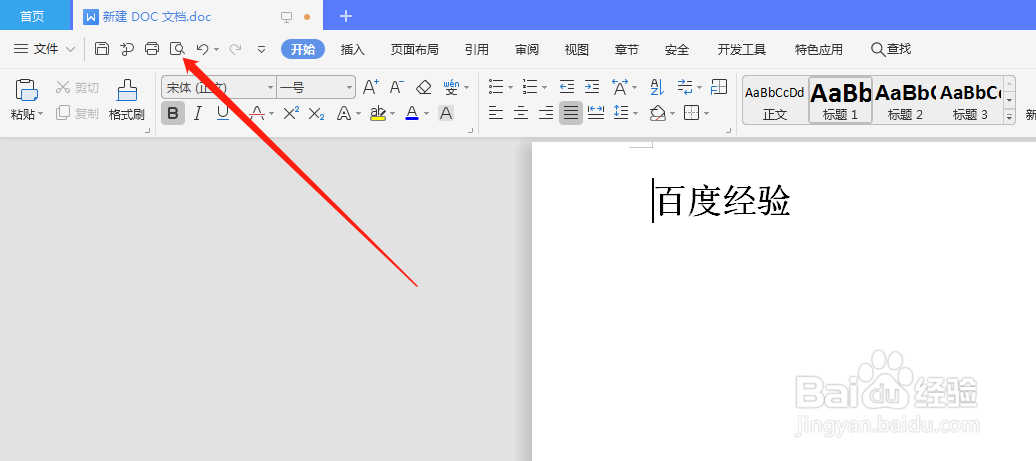Apply Subscript X₂ formatting
Viewport: 1036px width, 461px height.
tap(316, 114)
